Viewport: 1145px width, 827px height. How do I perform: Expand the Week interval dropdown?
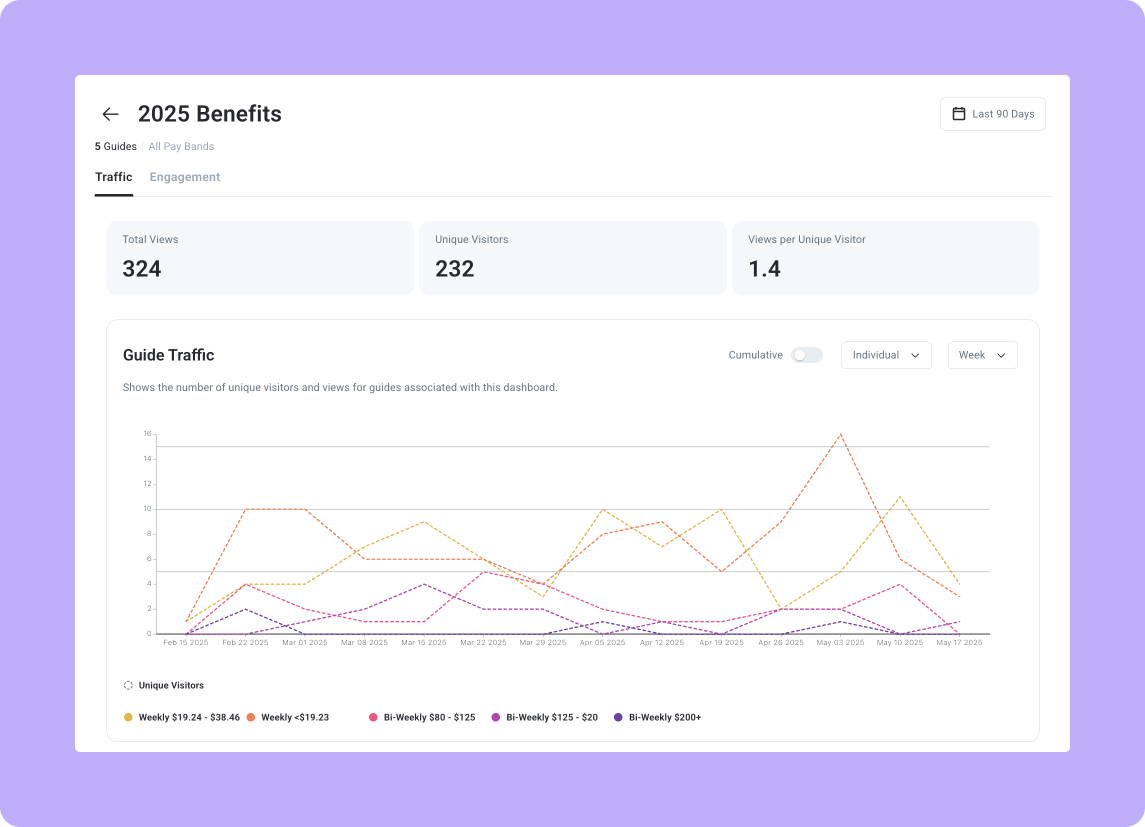tap(982, 355)
